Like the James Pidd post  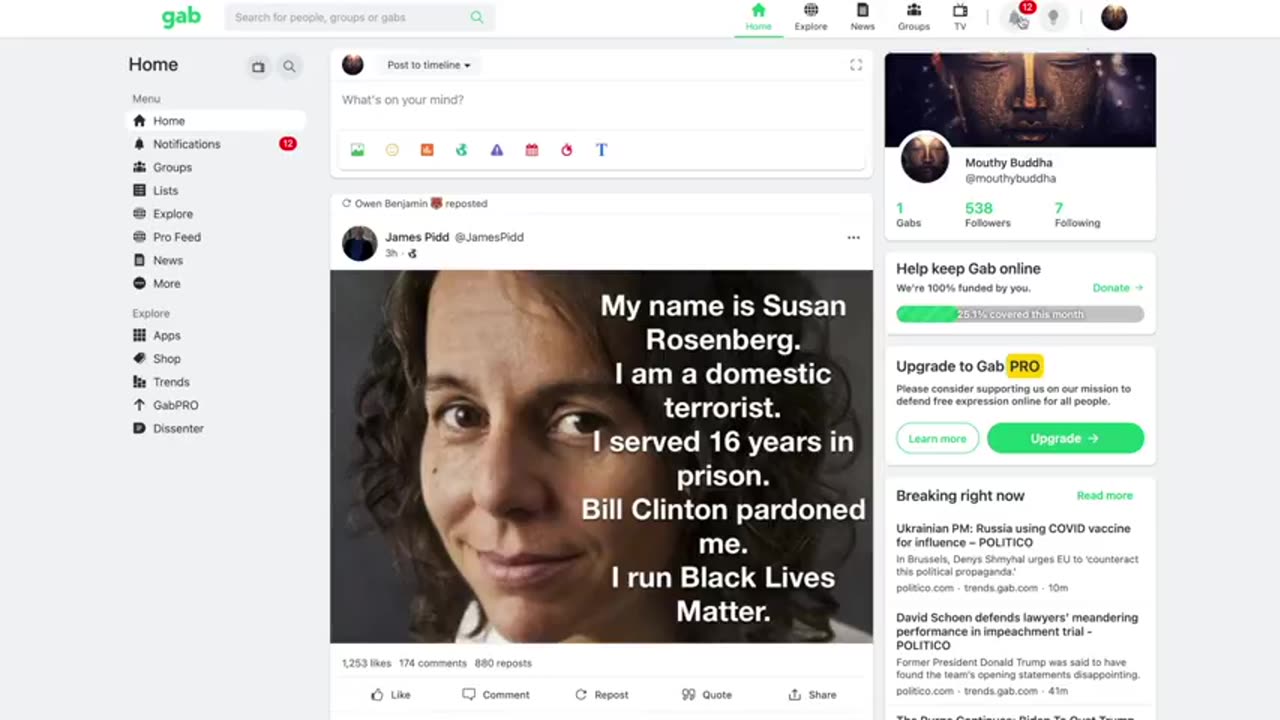tap(391, 694)
